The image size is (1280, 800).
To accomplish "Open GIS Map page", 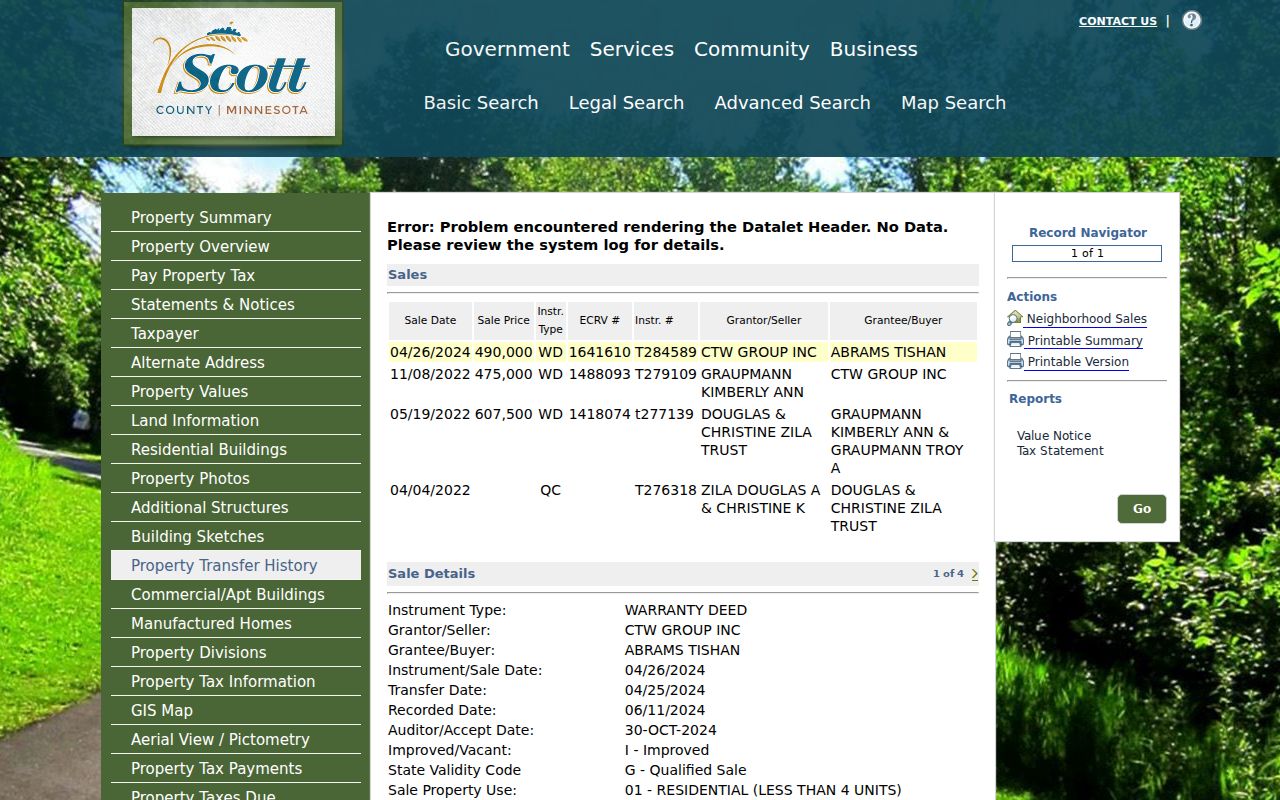I will coord(236,710).
